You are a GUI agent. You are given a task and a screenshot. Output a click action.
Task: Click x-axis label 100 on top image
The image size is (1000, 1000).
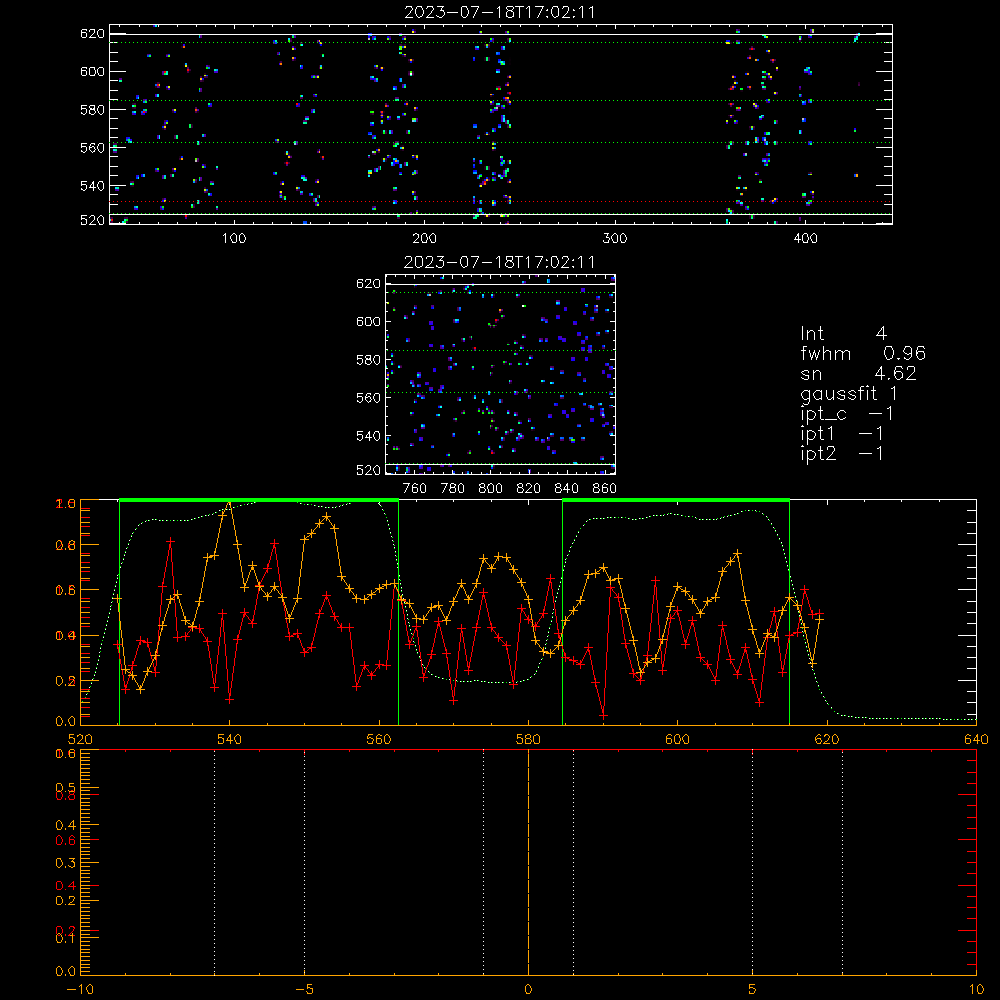[x=234, y=239]
